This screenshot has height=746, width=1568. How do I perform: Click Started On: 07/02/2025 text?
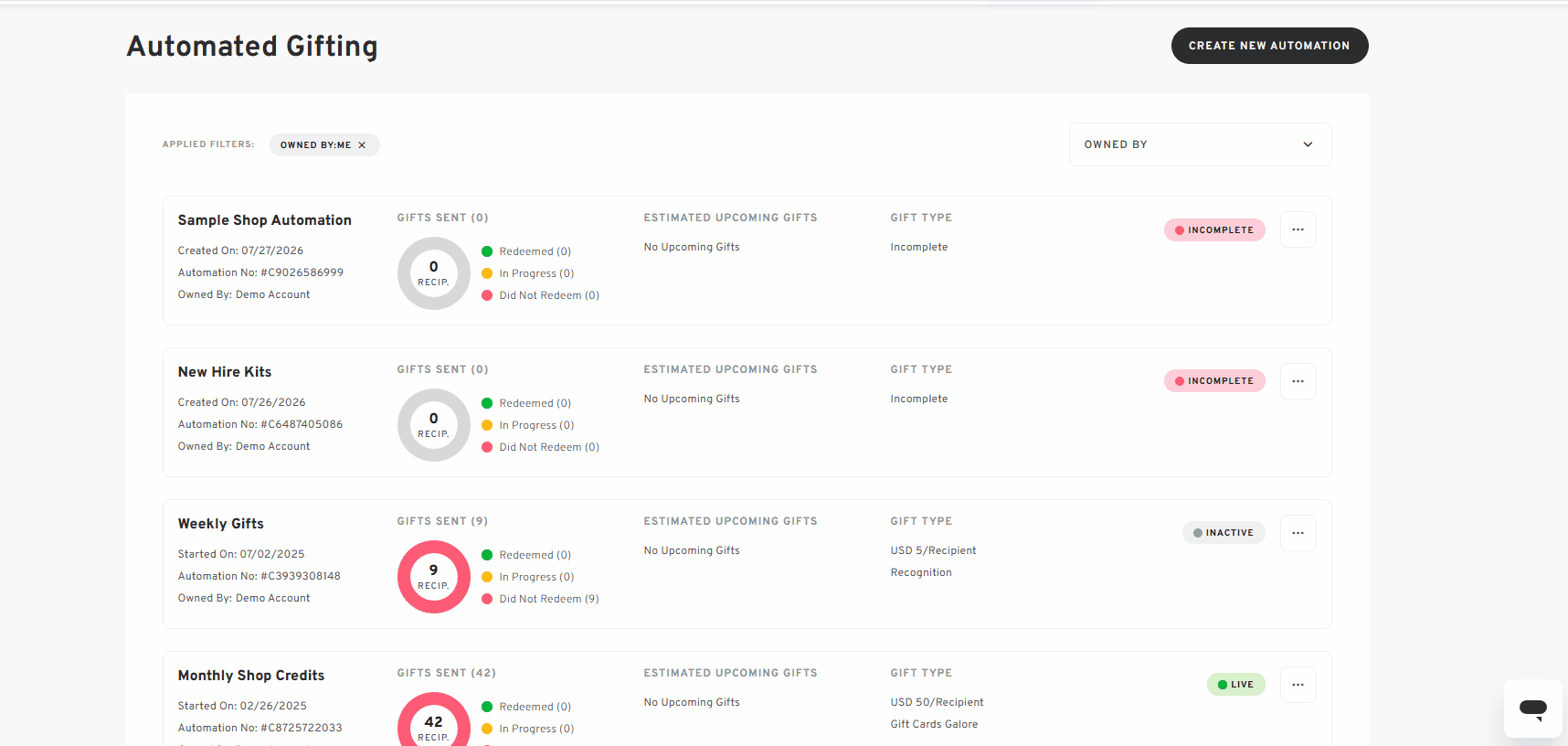[x=241, y=554]
